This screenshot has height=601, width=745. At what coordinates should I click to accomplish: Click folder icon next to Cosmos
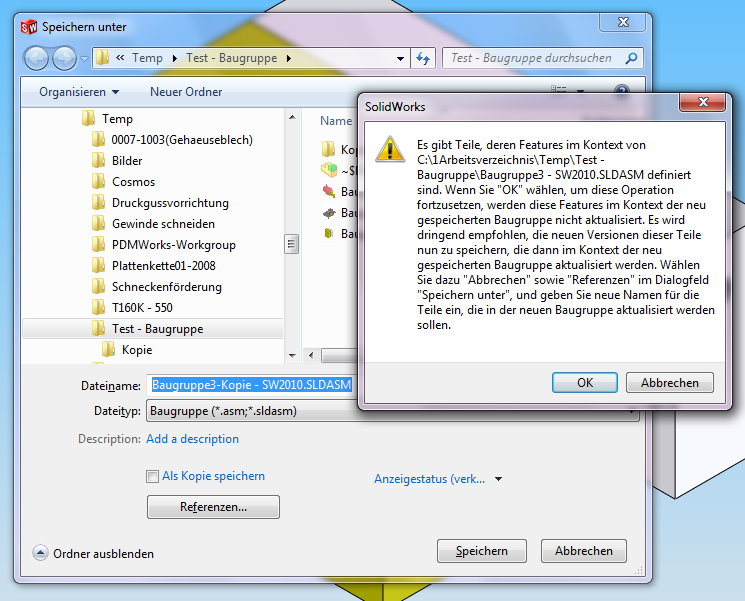pos(98,181)
